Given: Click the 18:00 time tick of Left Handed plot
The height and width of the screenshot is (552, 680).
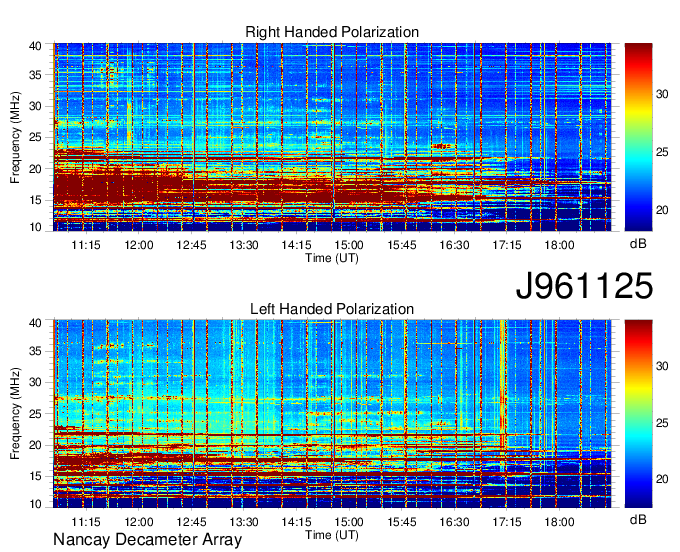Looking at the screenshot, I should pos(559,522).
